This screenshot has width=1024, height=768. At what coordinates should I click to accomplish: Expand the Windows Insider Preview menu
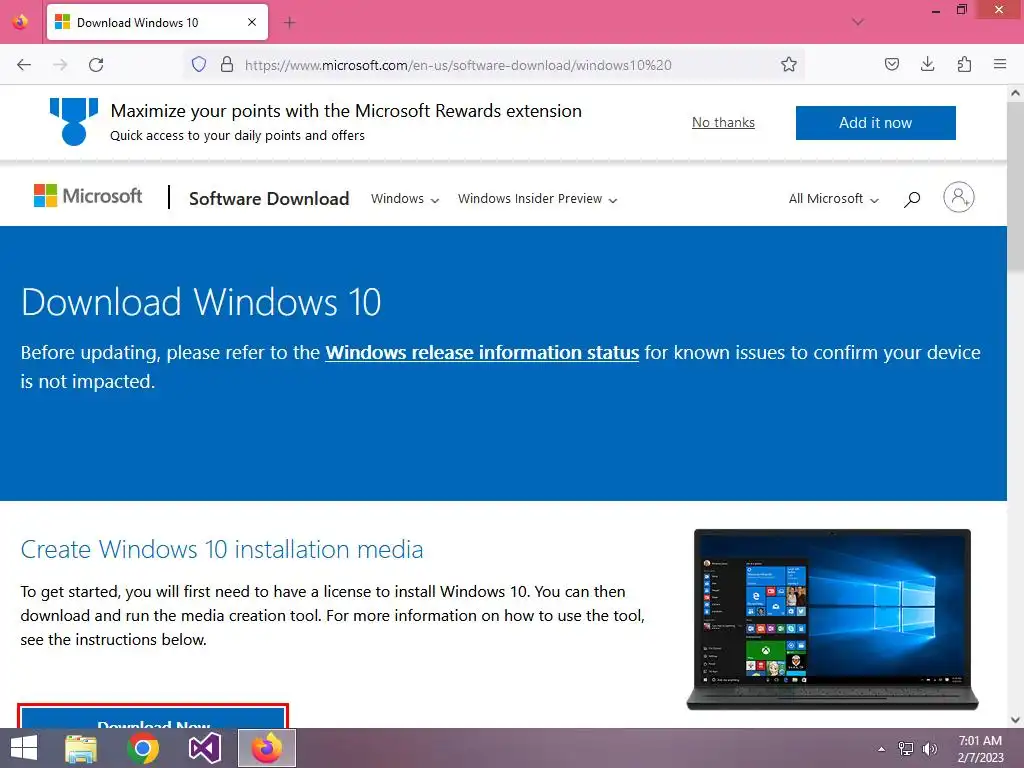pyautogui.click(x=537, y=199)
